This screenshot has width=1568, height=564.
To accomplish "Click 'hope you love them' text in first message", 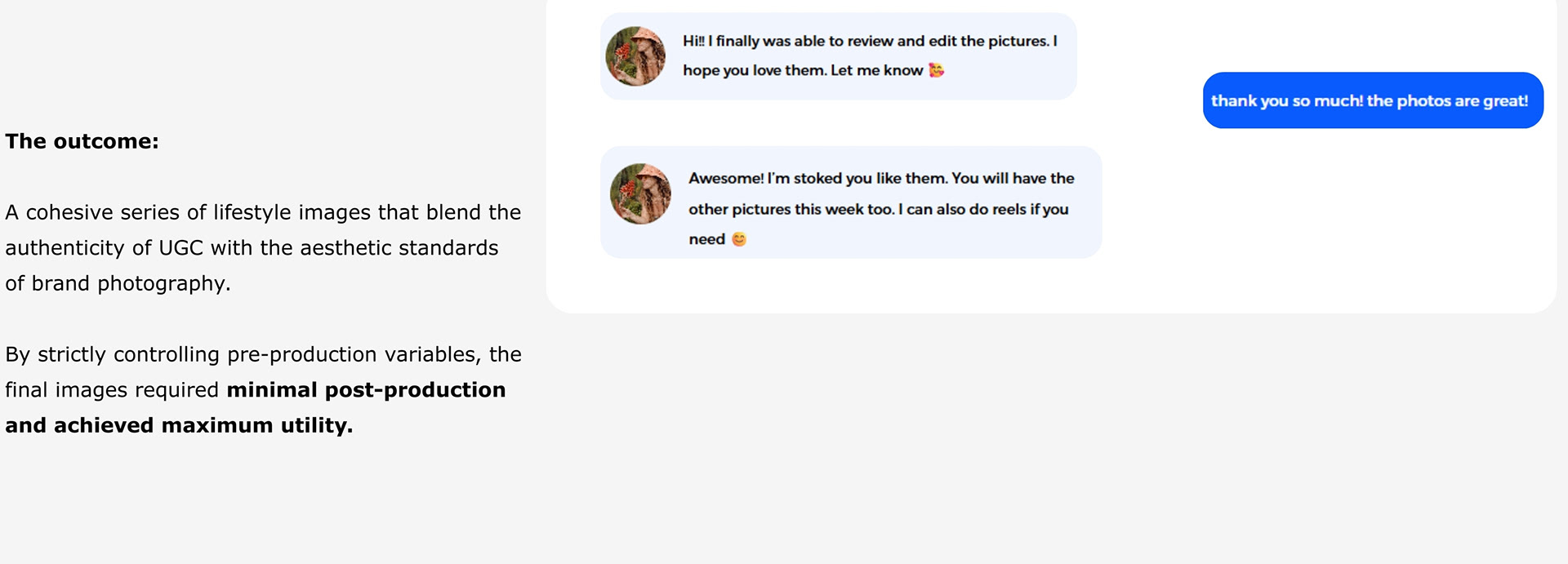I will (x=754, y=70).
